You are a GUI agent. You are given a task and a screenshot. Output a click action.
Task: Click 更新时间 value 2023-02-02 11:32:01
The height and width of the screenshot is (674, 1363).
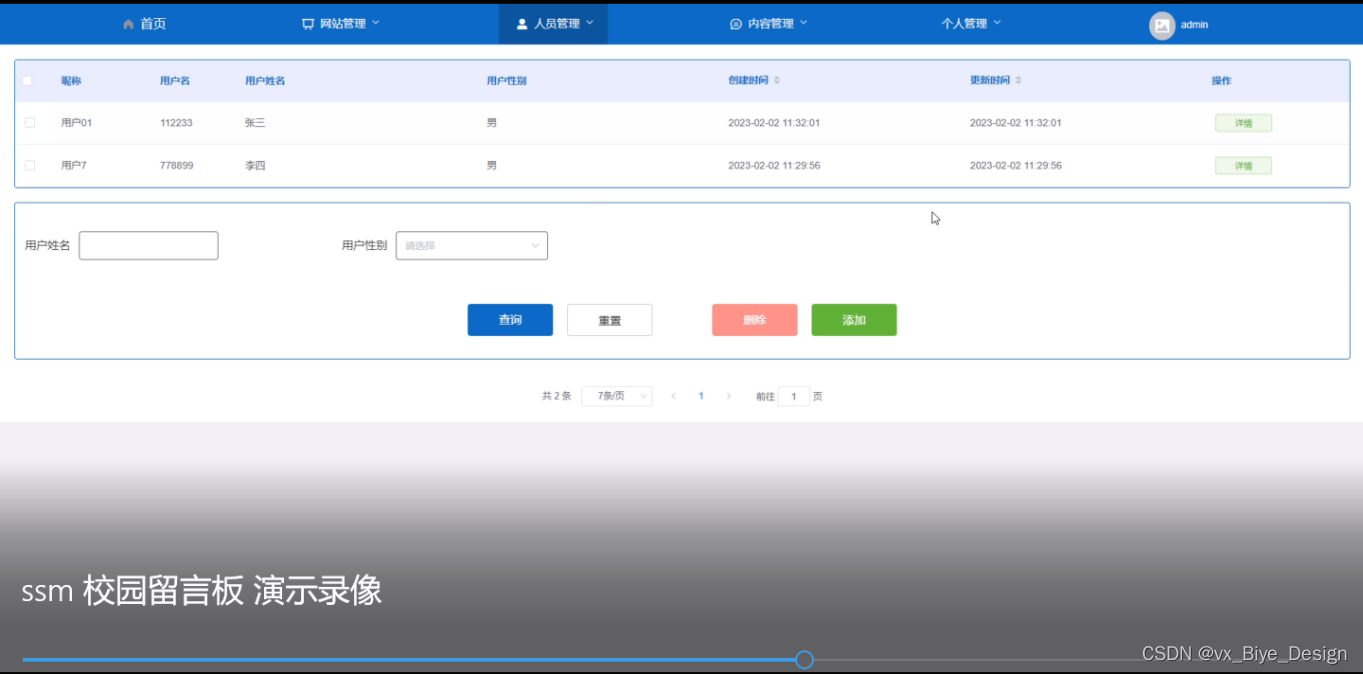pos(1016,123)
